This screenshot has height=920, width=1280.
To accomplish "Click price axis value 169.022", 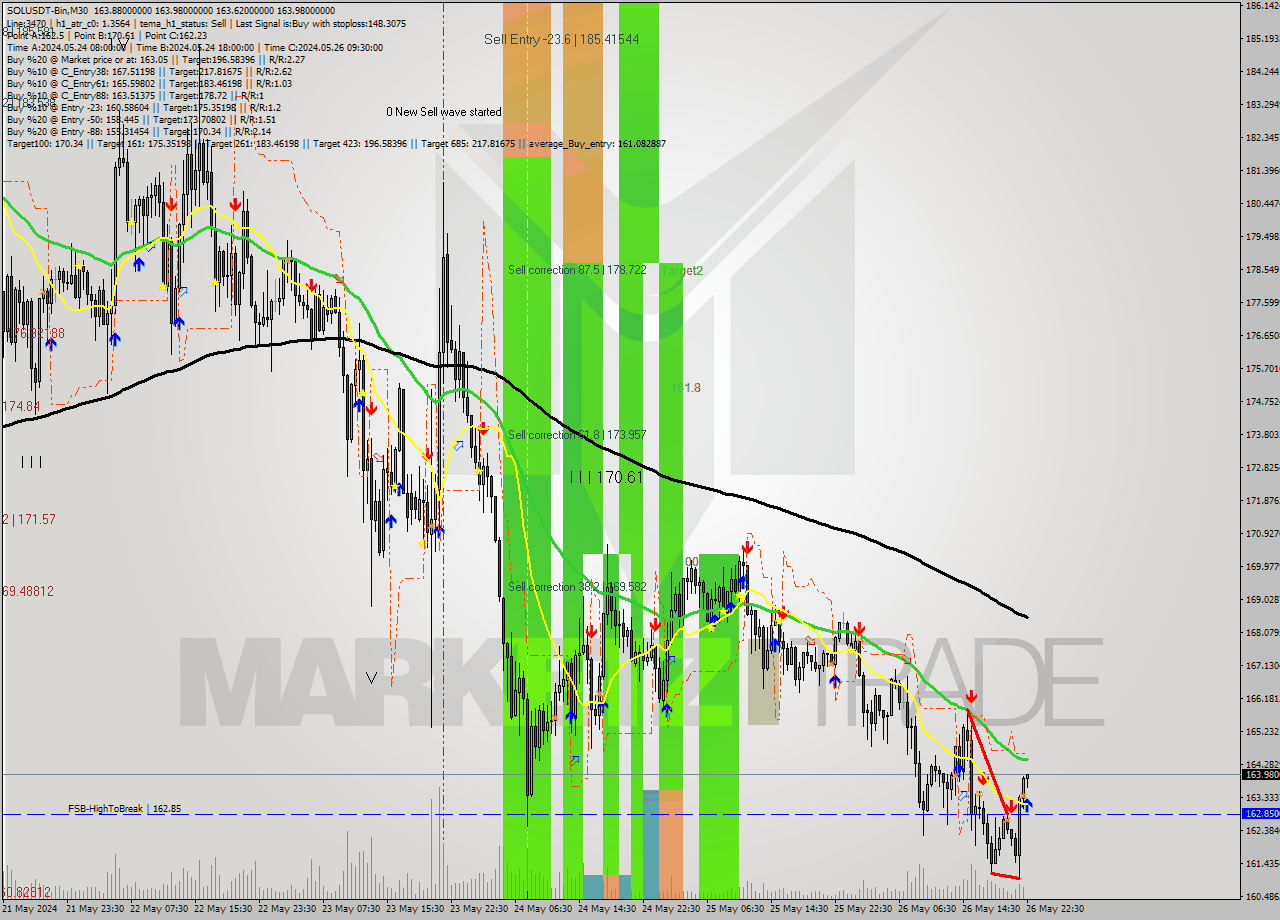I will [x=1262, y=599].
